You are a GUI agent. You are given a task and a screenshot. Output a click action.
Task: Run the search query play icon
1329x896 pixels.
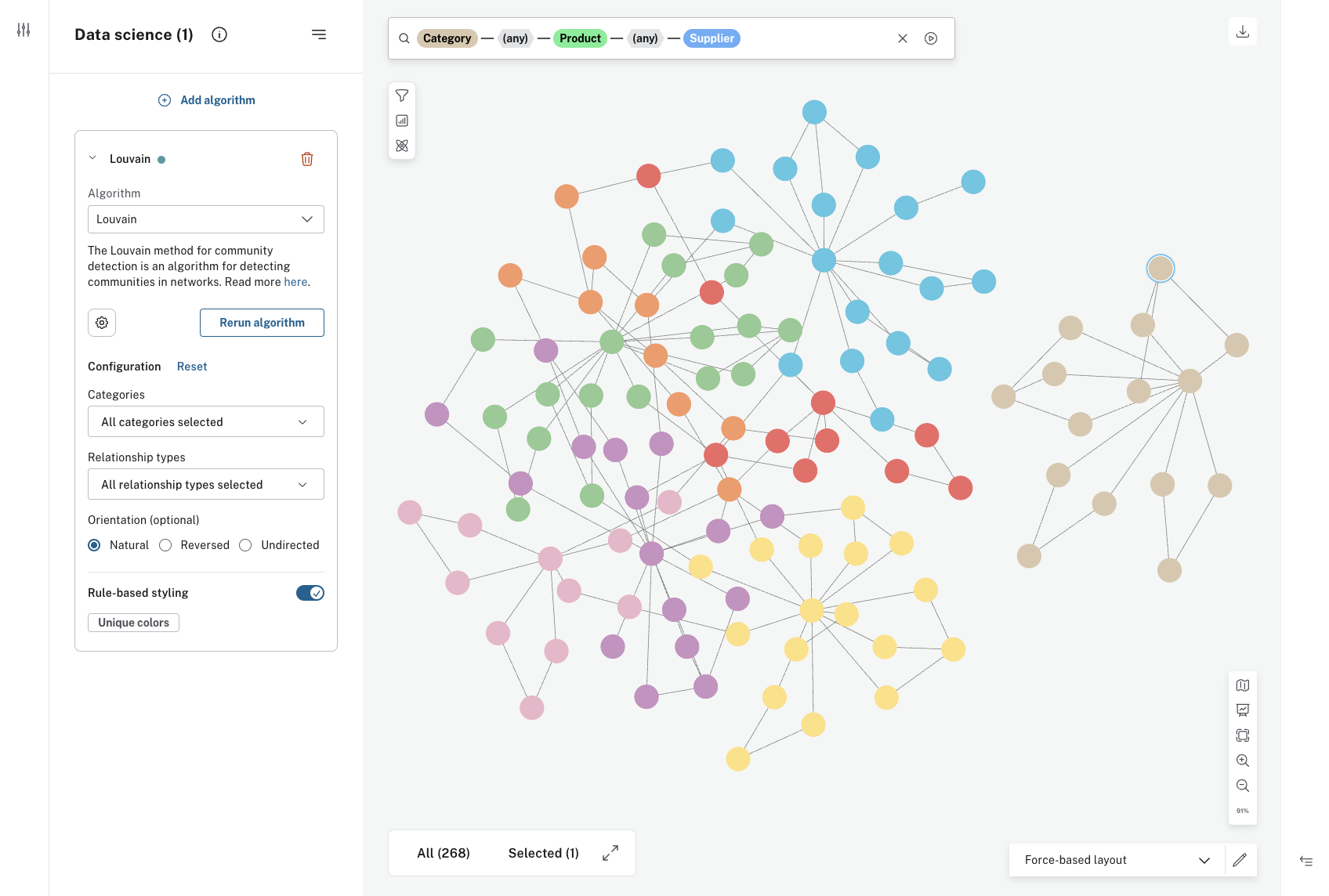(931, 38)
